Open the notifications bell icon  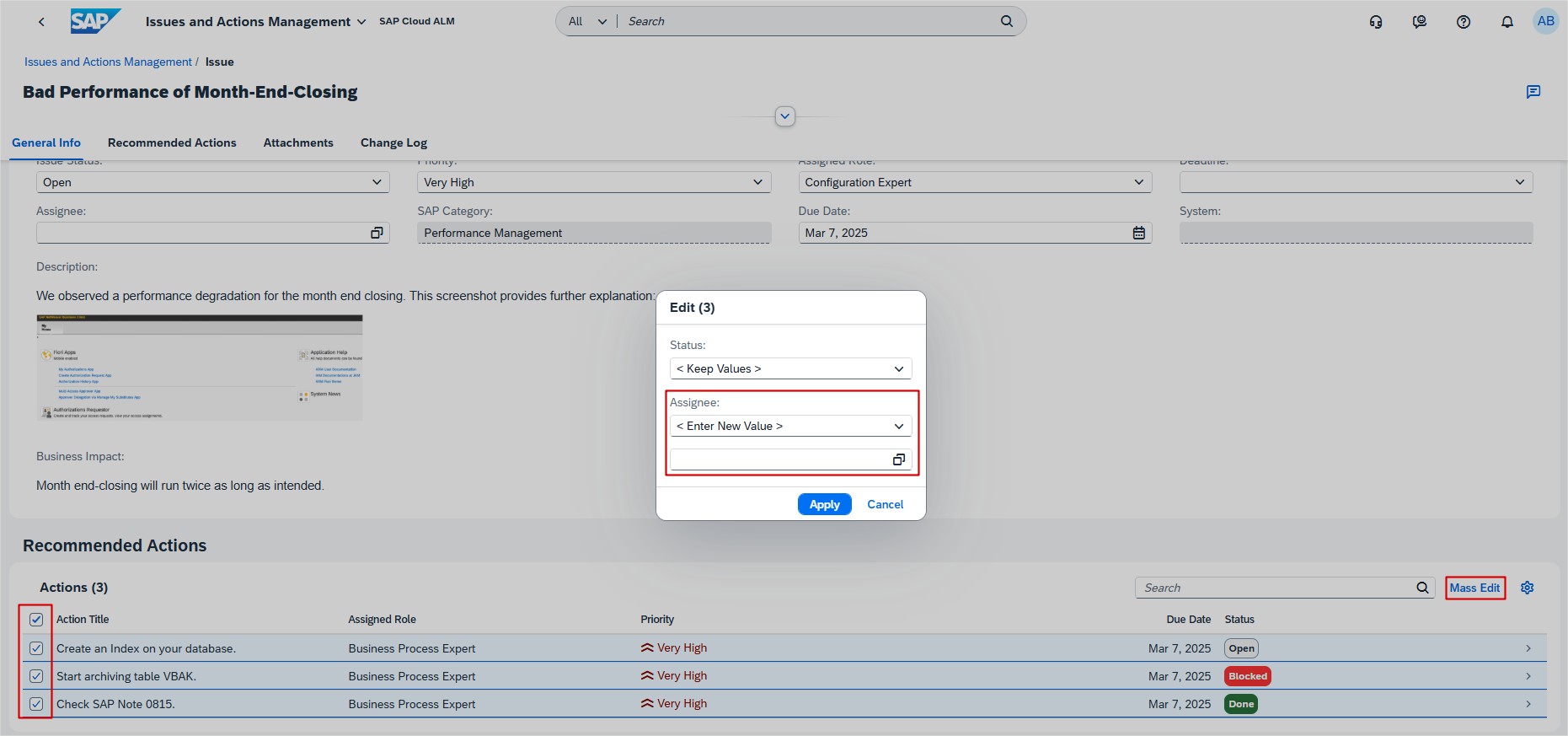1507,22
